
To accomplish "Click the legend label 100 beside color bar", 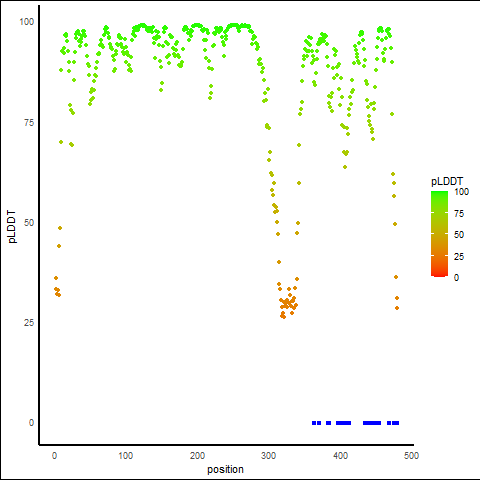I will 461,192.
